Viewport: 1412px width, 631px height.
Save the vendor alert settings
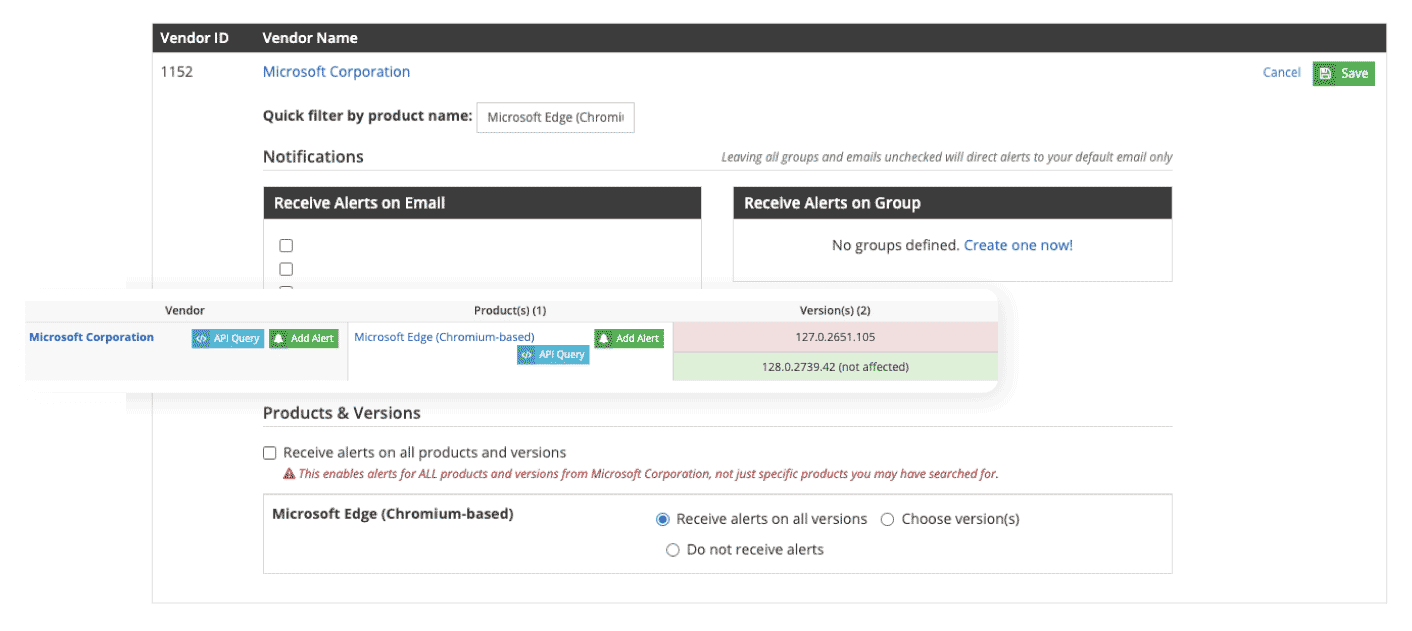[1343, 73]
